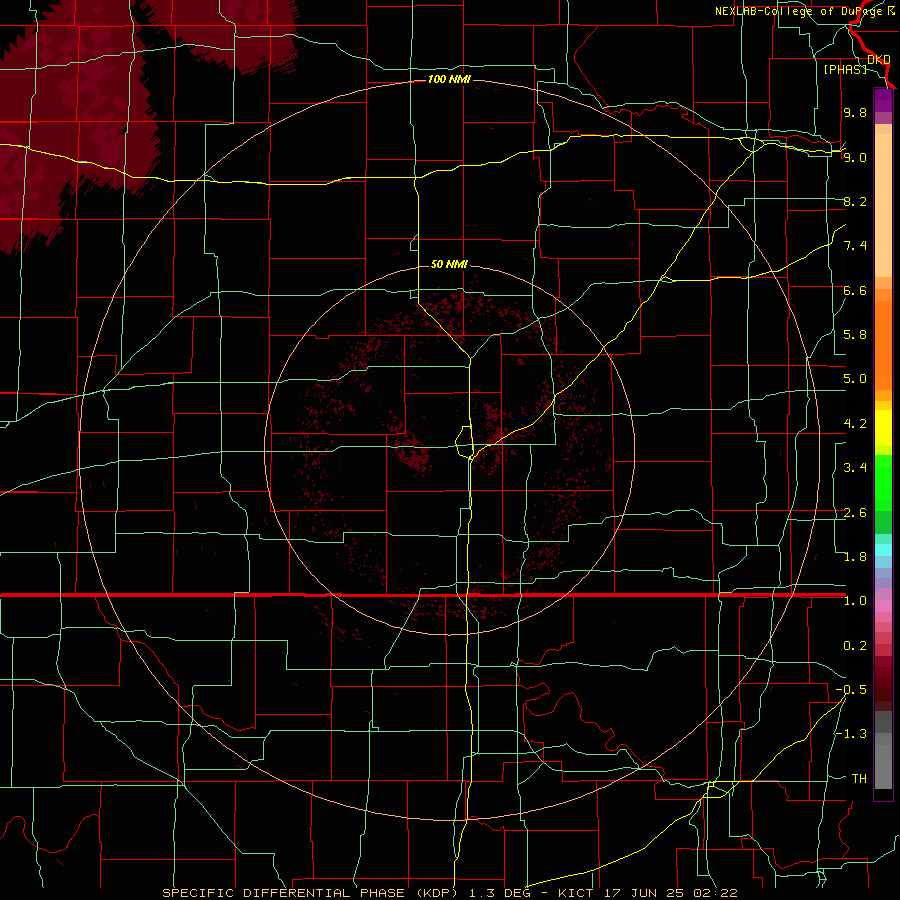Click the 7.4 color scale value
The image size is (900, 900).
[855, 246]
